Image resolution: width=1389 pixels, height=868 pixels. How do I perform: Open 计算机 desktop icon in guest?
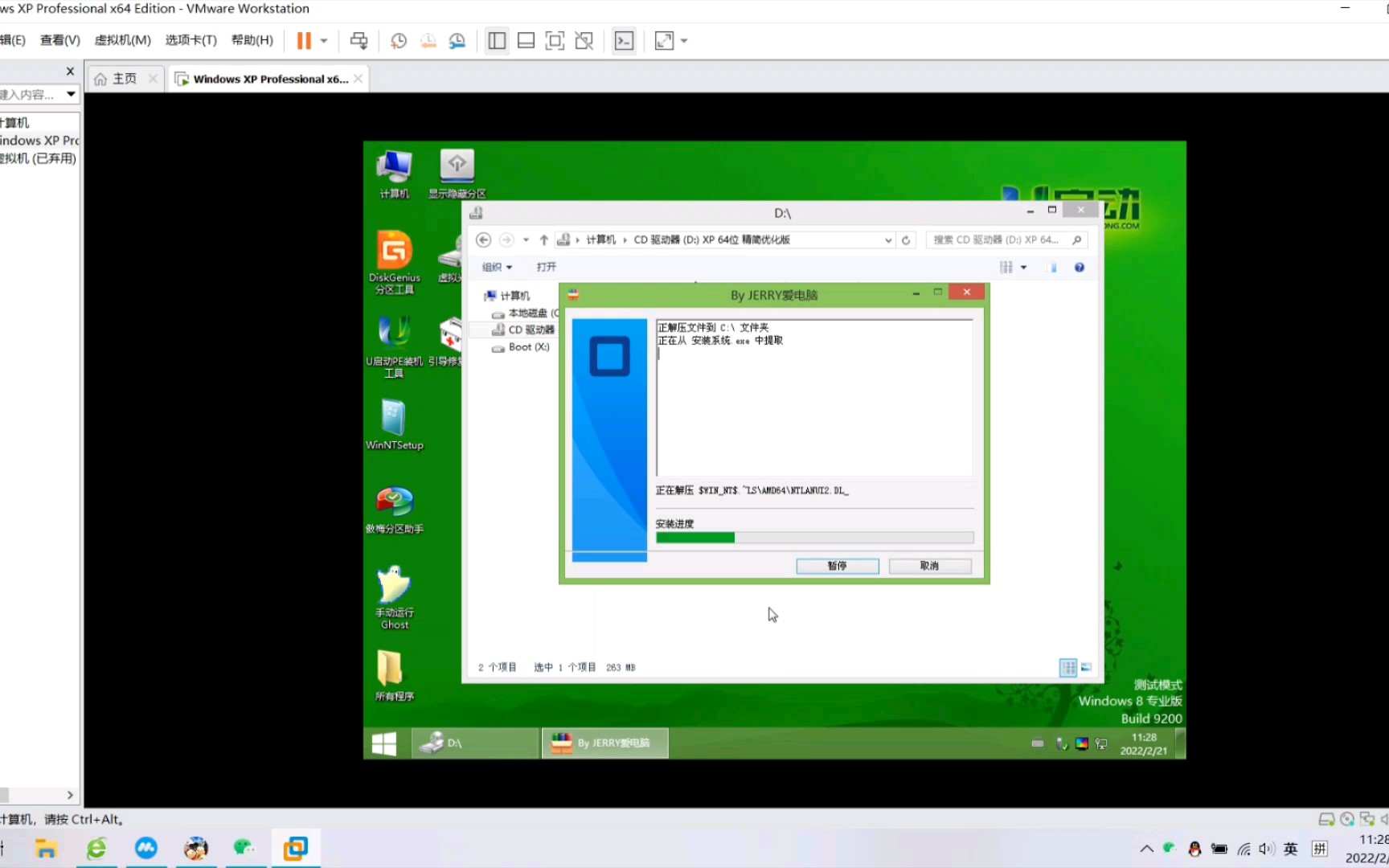[x=394, y=174]
